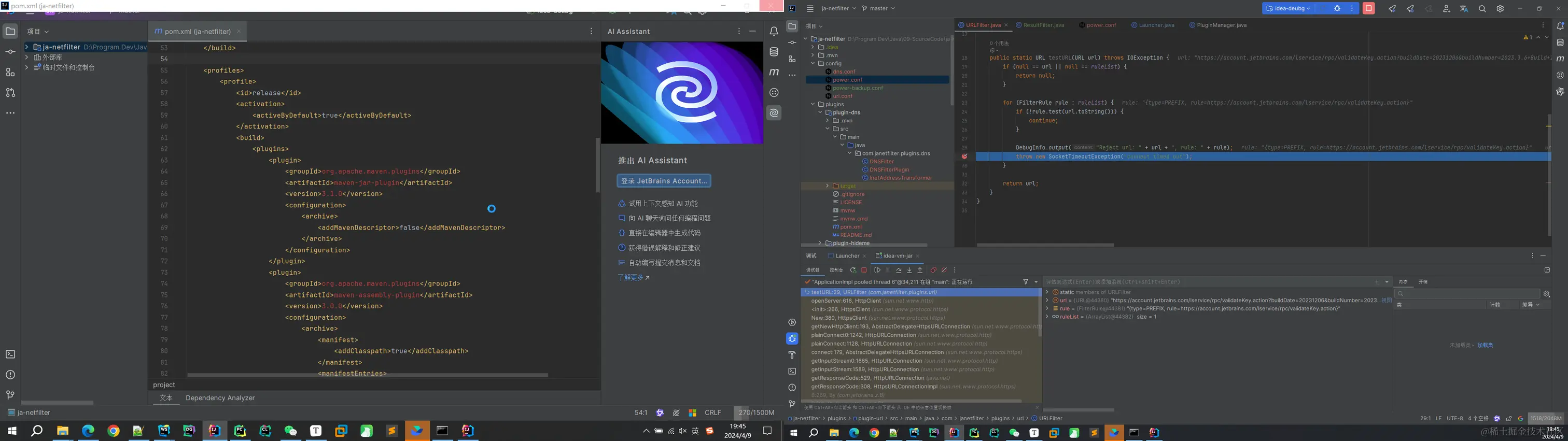The image size is (1568, 441).
Task: Open View Breakpoints in debugger toolbar
Action: point(933,270)
